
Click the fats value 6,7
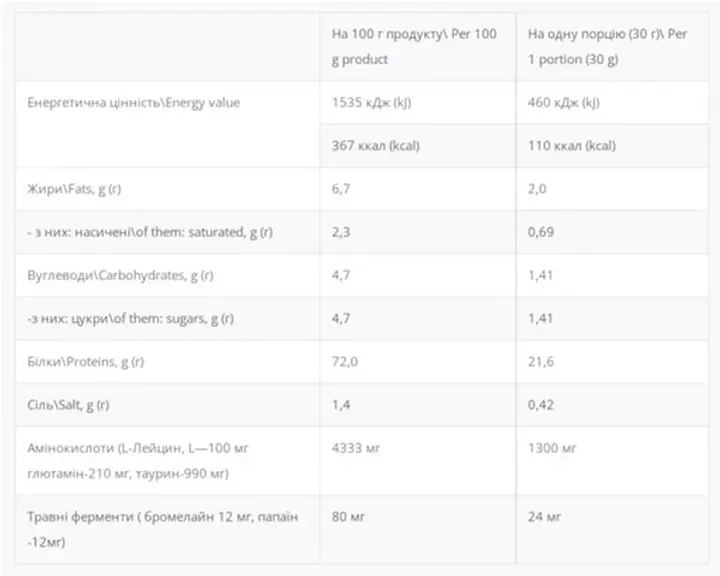click(341, 189)
